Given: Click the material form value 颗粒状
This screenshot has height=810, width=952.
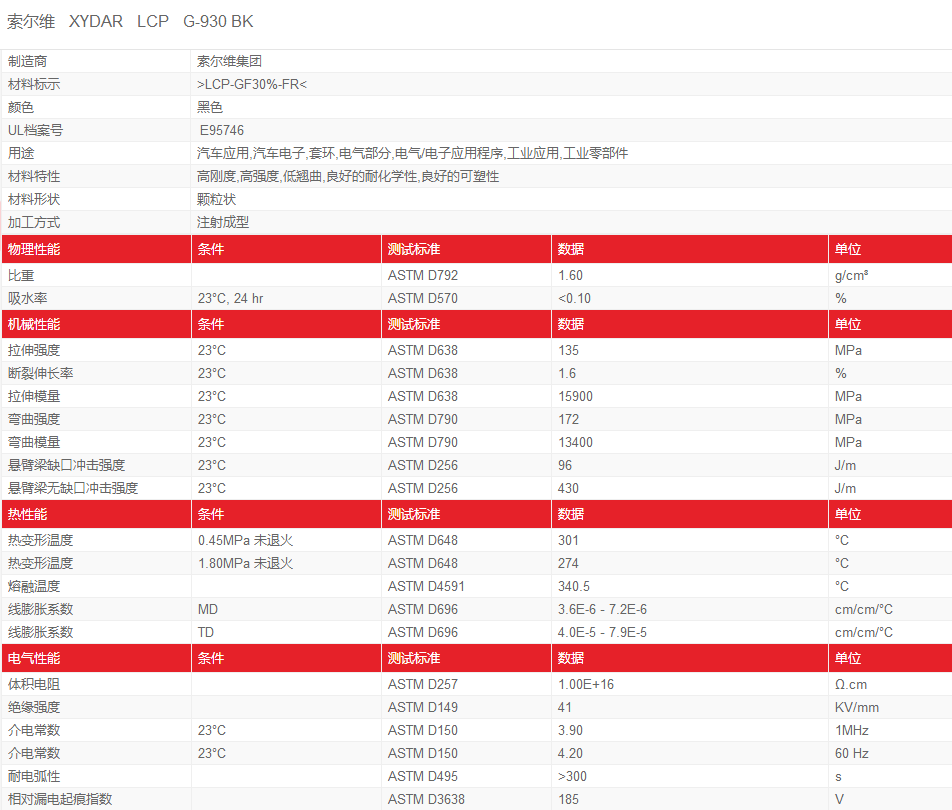Looking at the screenshot, I should (216, 199).
